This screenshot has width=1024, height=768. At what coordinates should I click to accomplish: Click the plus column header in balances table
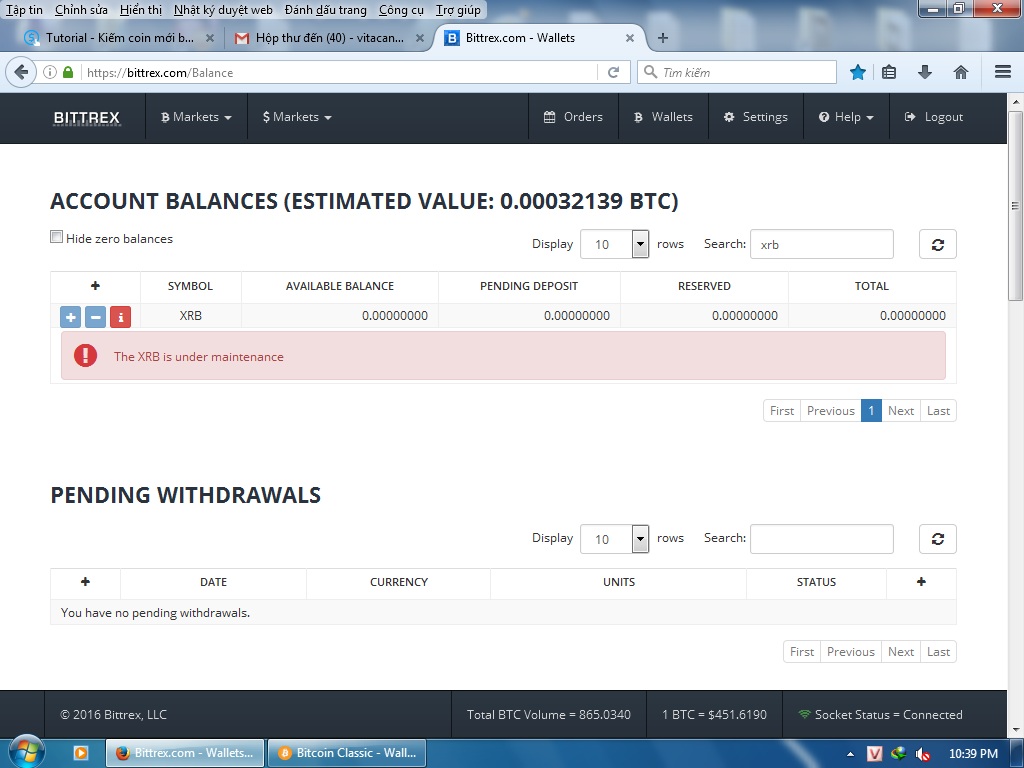point(95,286)
